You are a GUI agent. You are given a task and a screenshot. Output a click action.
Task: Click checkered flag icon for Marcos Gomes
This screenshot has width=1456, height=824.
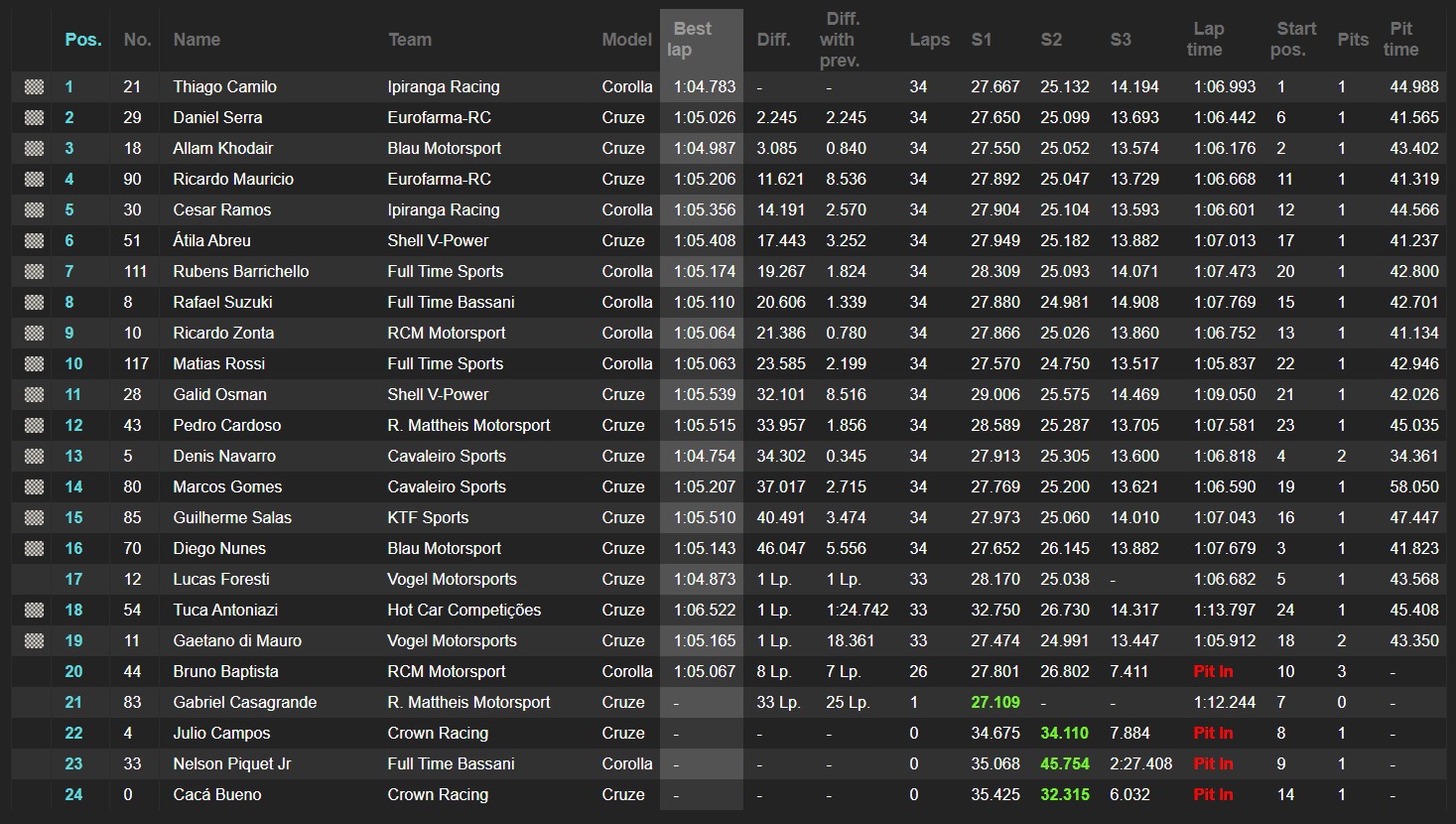34,487
